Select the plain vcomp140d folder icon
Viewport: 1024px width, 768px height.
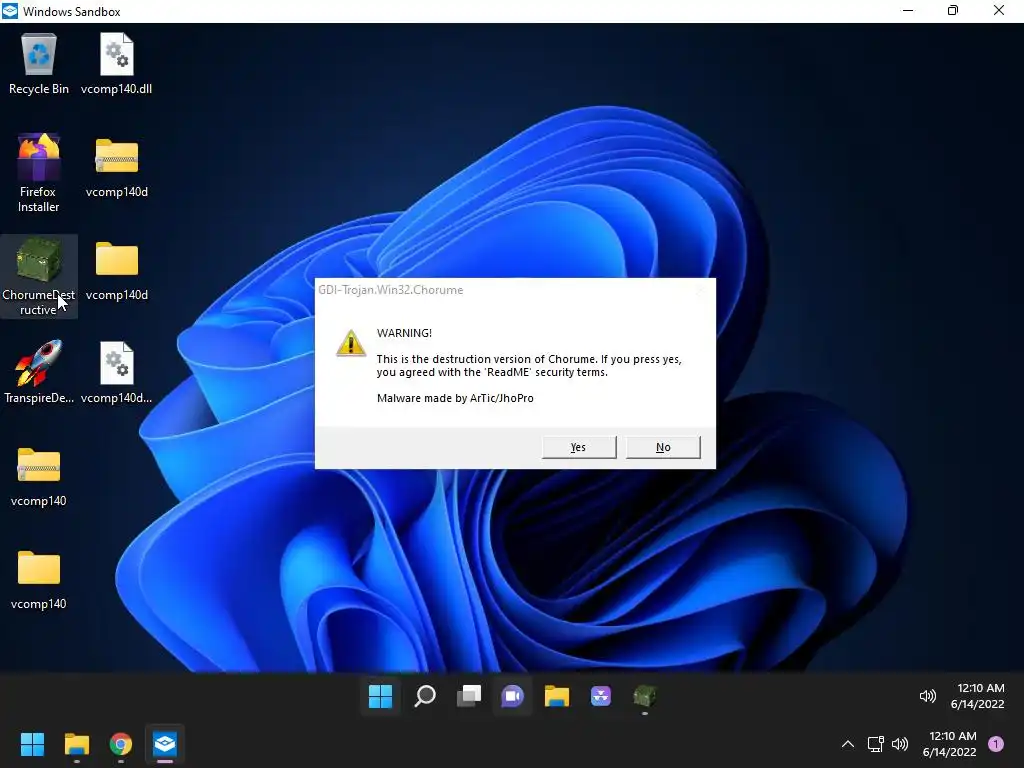click(116, 270)
